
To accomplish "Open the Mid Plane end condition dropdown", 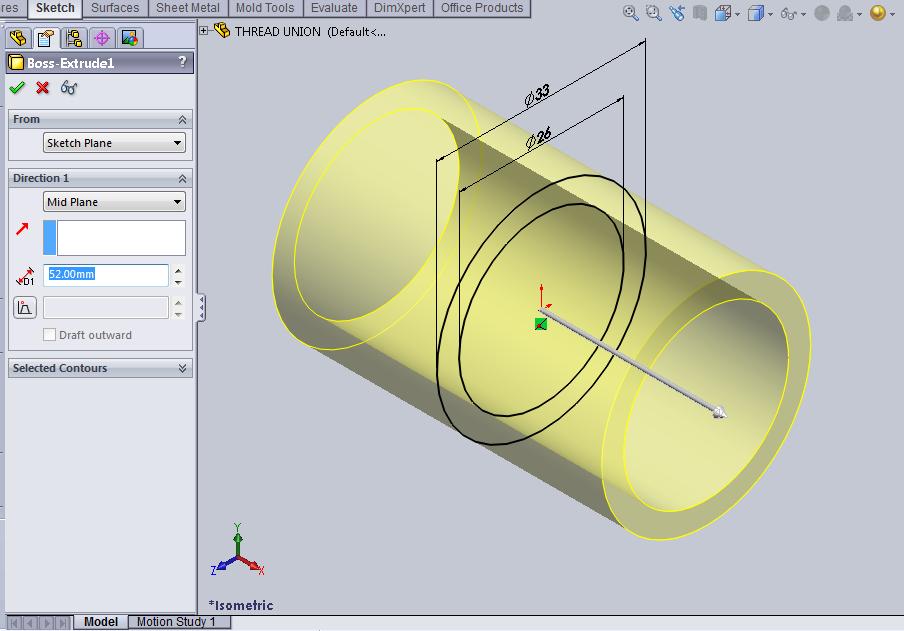I will pyautogui.click(x=113, y=202).
